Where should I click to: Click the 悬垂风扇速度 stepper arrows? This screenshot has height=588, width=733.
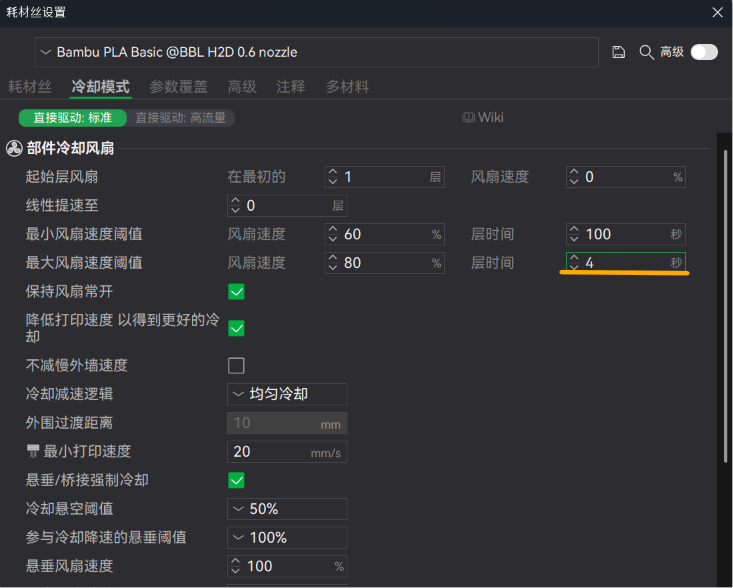click(x=235, y=566)
